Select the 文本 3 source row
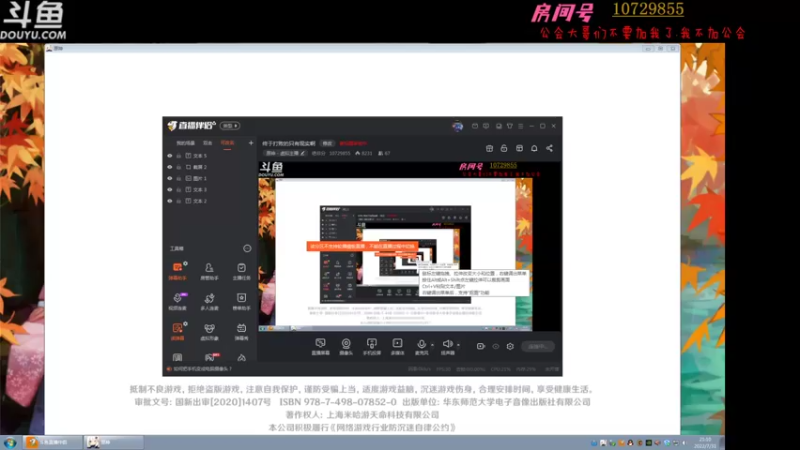800x450 pixels. pos(210,189)
